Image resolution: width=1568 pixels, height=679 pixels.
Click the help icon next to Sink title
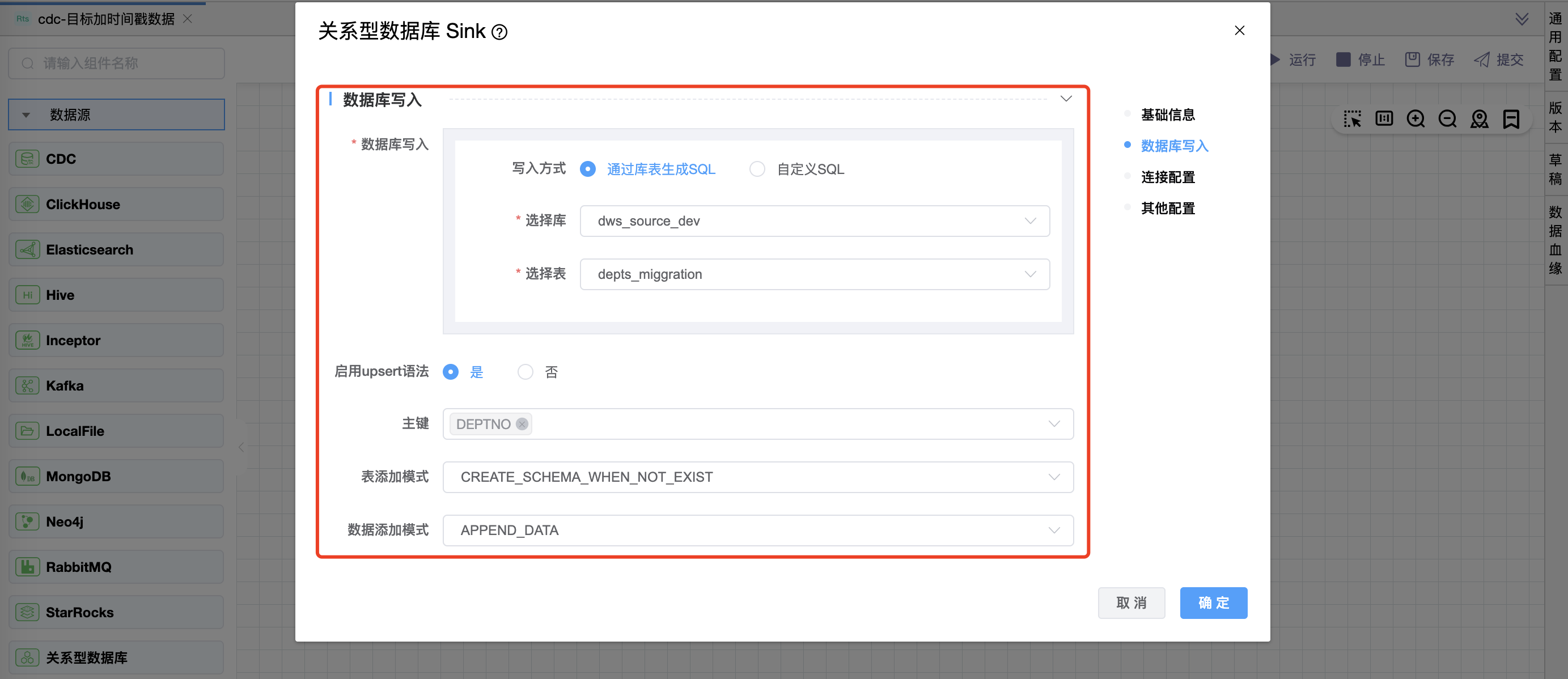click(x=499, y=32)
